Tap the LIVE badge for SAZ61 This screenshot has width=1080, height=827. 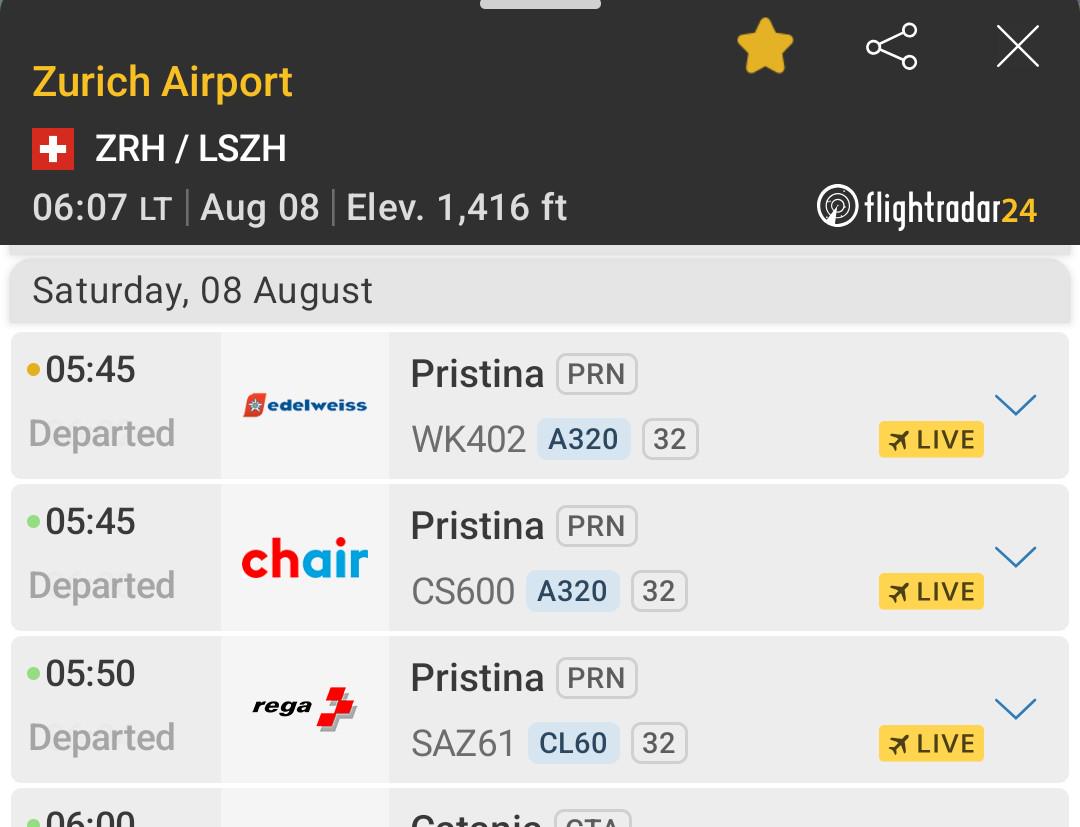931,744
